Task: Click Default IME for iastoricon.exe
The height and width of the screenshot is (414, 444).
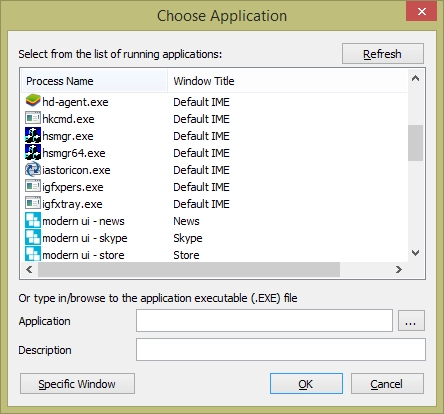Action: (201, 170)
